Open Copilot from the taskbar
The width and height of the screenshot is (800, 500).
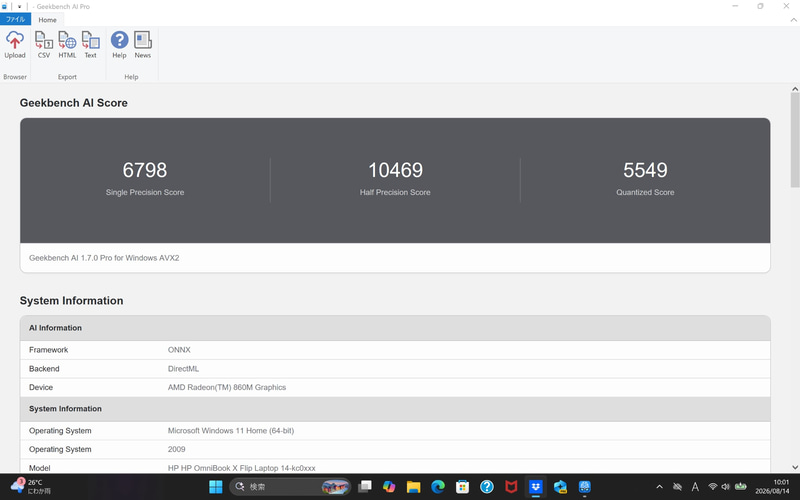(389, 487)
